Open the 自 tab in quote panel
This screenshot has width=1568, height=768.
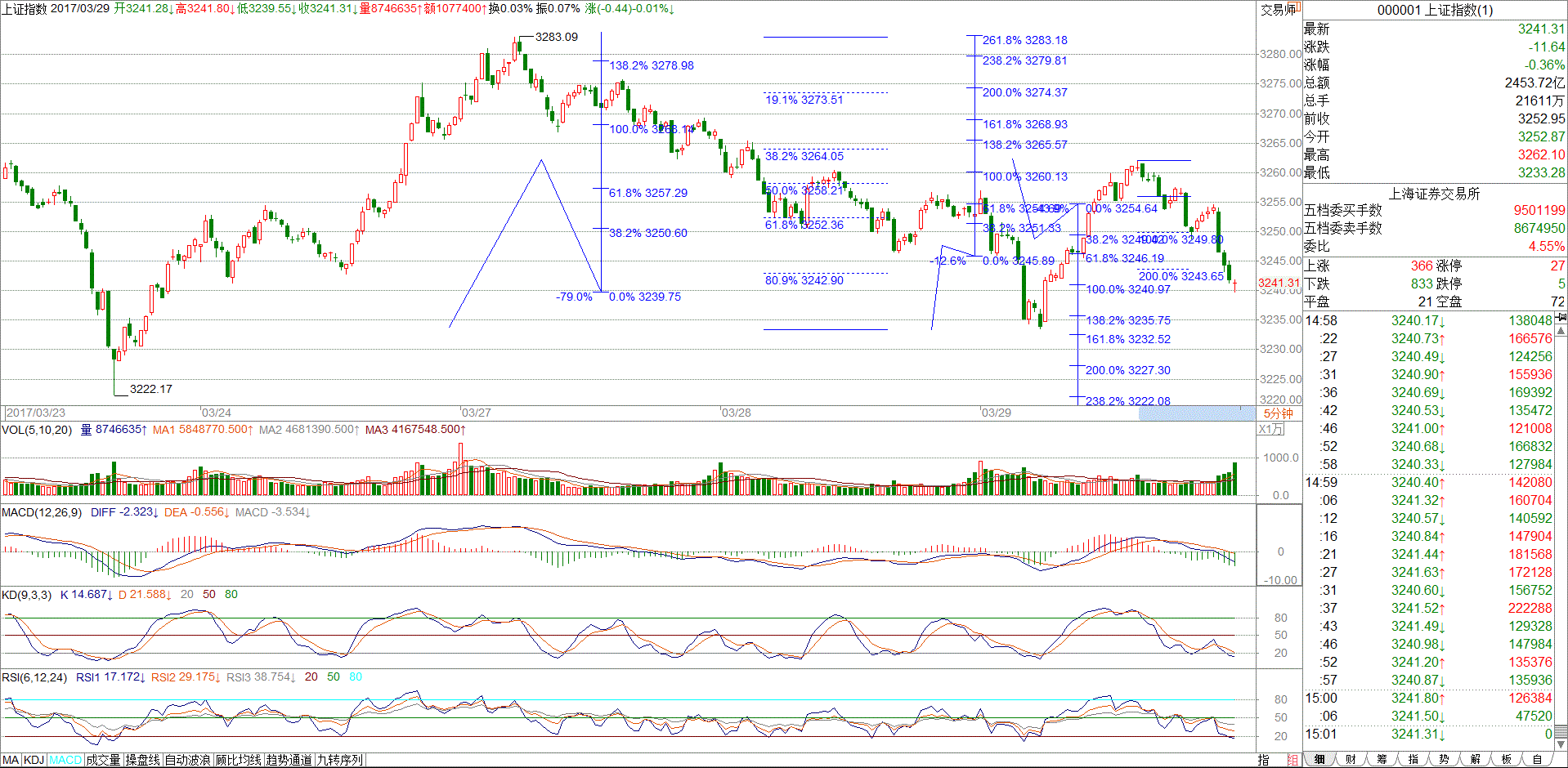tap(1537, 760)
